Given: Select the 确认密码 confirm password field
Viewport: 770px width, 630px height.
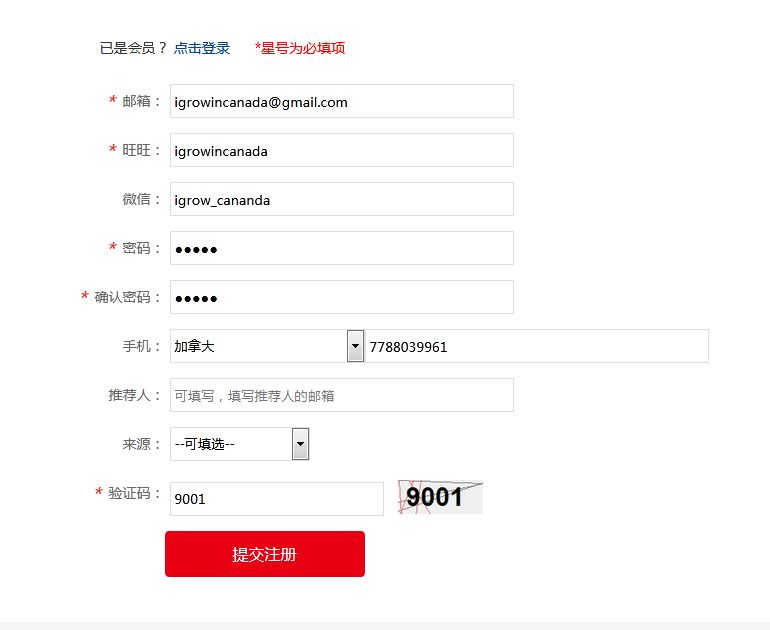Looking at the screenshot, I should click(x=342, y=298).
